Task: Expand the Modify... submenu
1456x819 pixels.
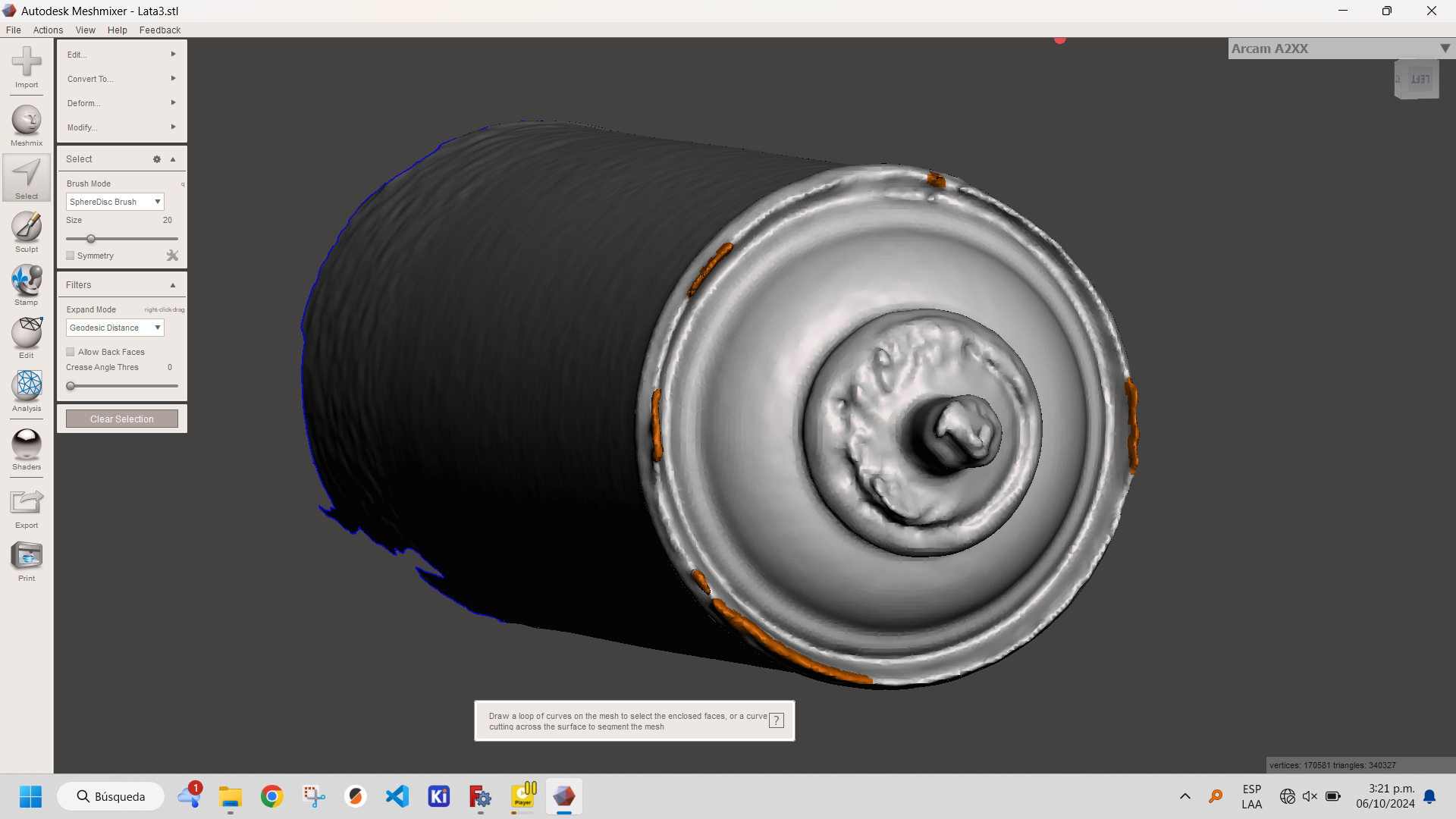Action: [x=121, y=127]
